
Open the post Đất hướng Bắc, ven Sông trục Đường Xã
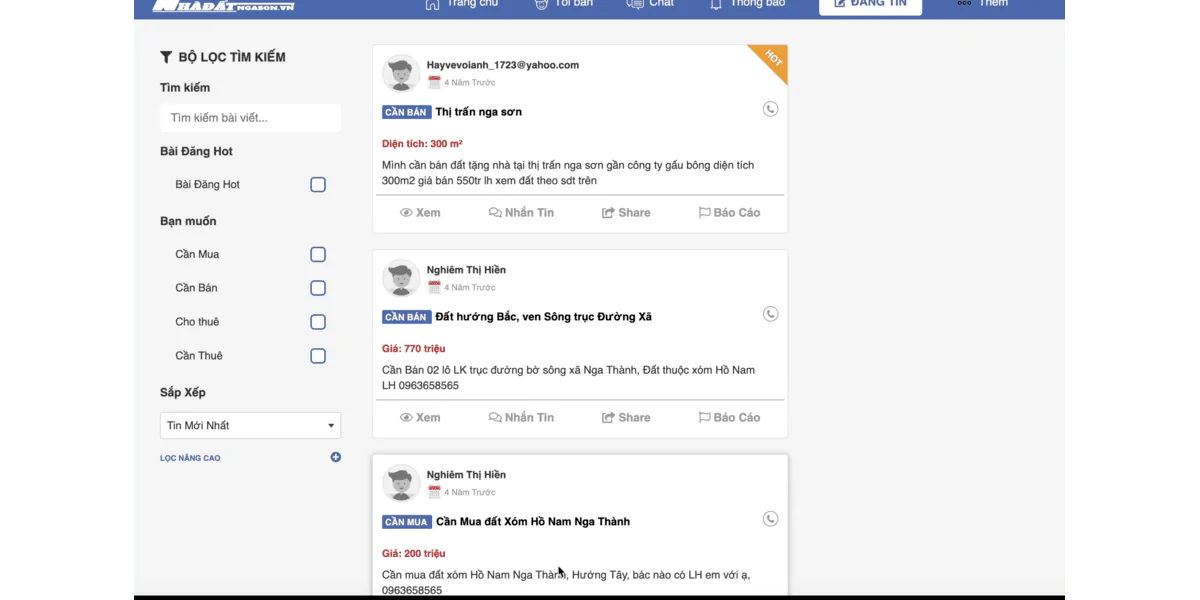coord(544,317)
